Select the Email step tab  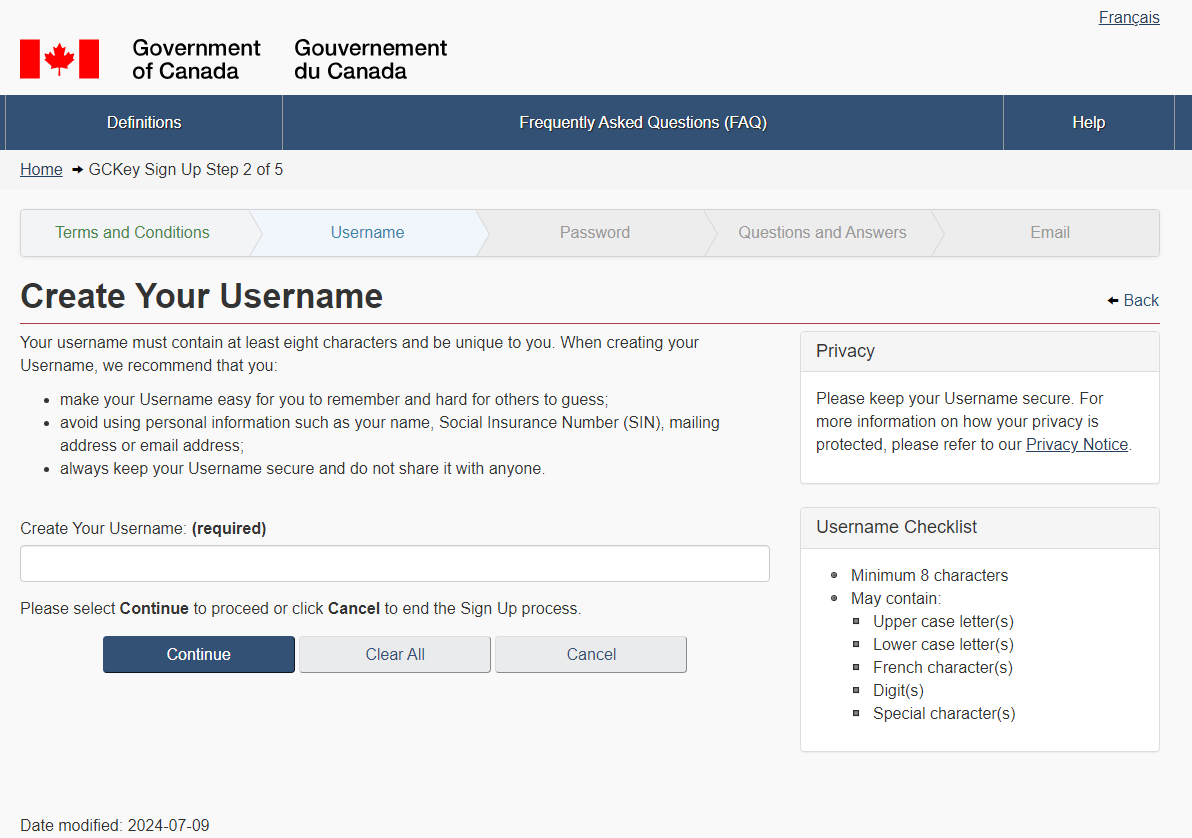tap(1049, 232)
